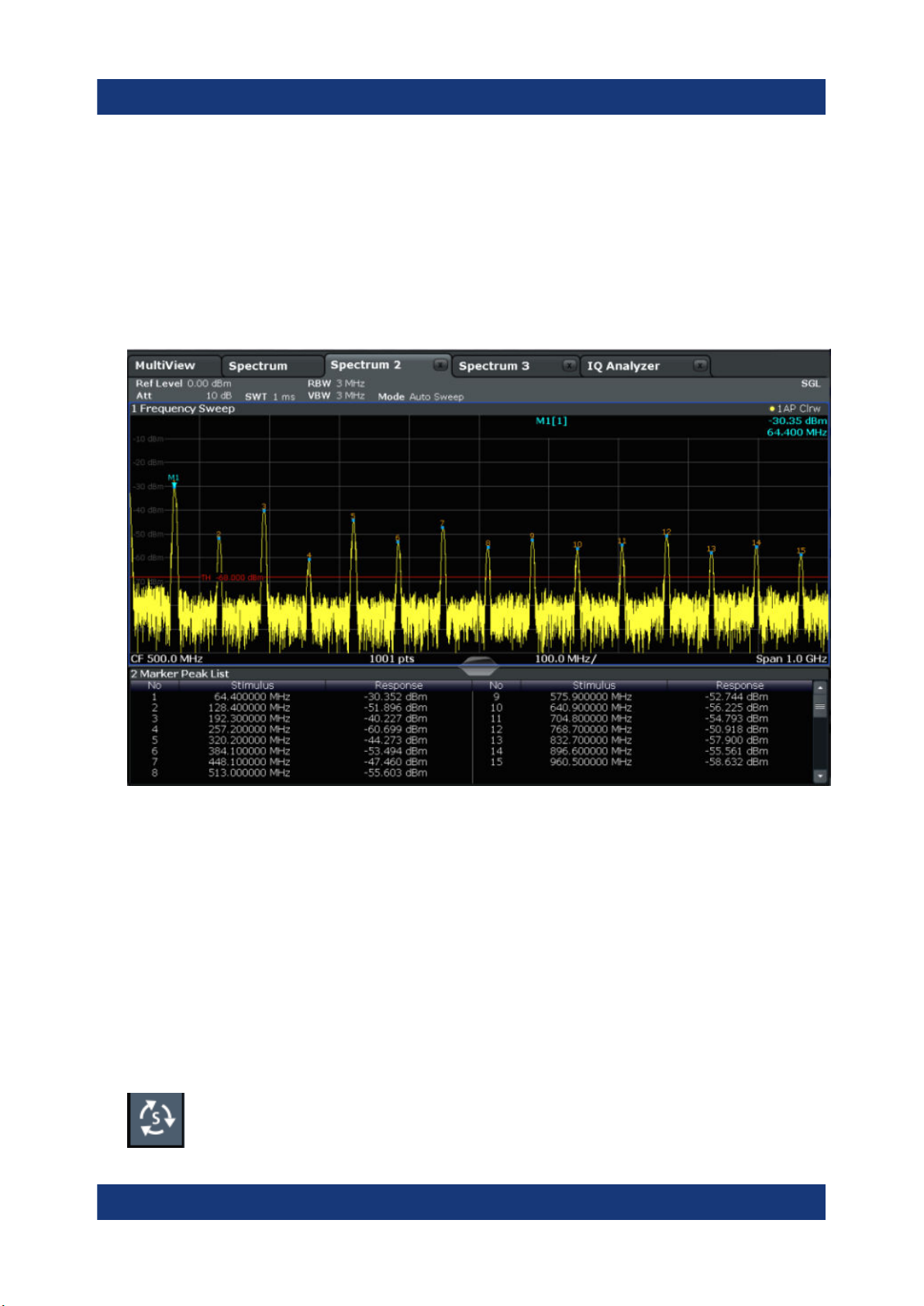Click the 100.0 MHz/ division label
Image resolution: width=924 pixels, height=1306 pixels.
(566, 659)
